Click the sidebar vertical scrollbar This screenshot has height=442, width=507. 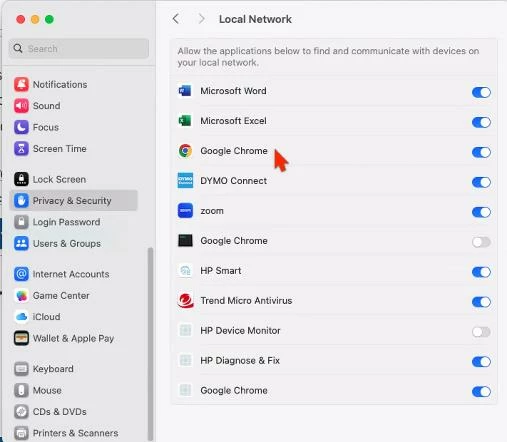[150, 343]
